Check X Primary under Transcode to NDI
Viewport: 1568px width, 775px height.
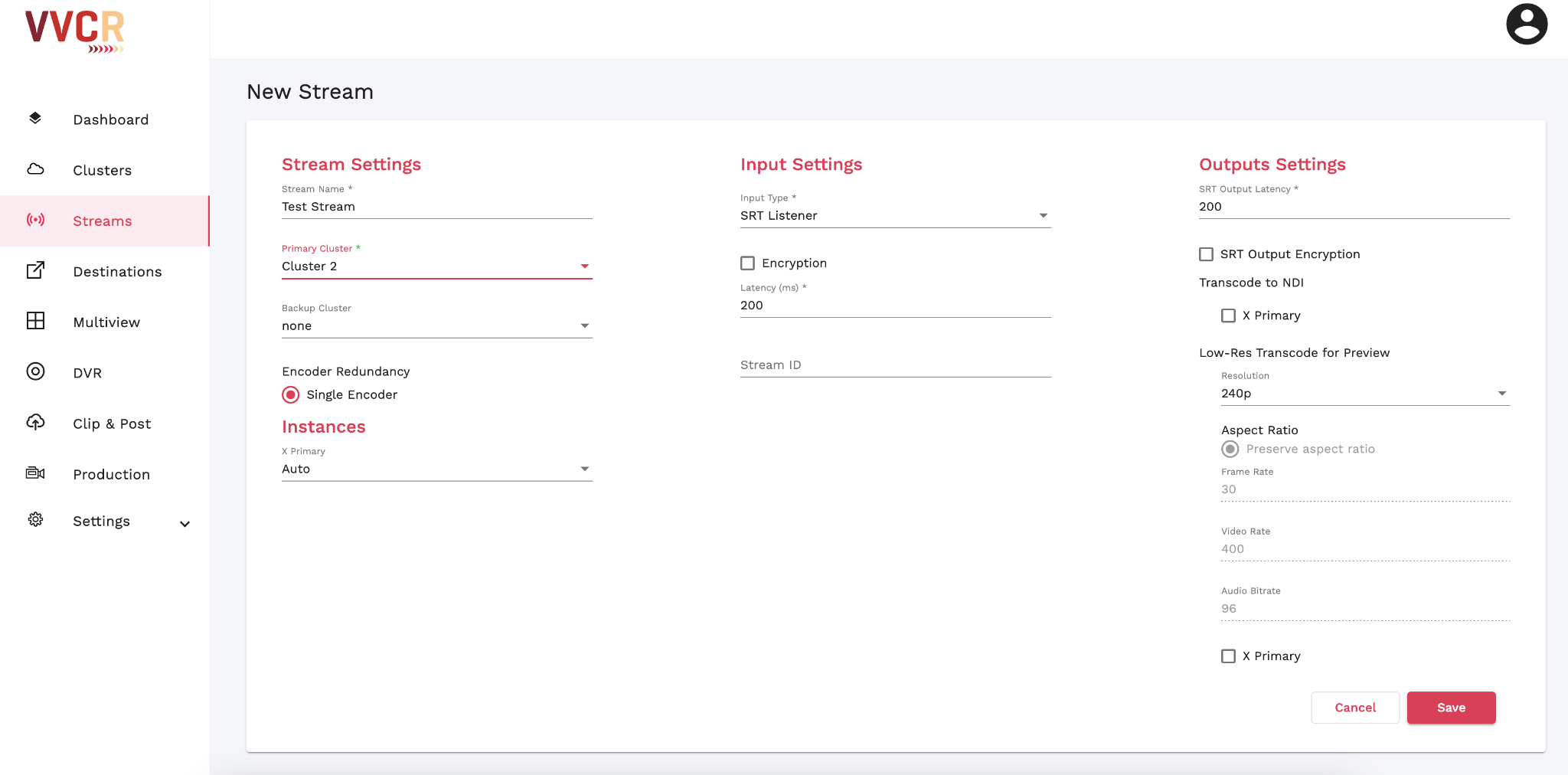coord(1228,316)
